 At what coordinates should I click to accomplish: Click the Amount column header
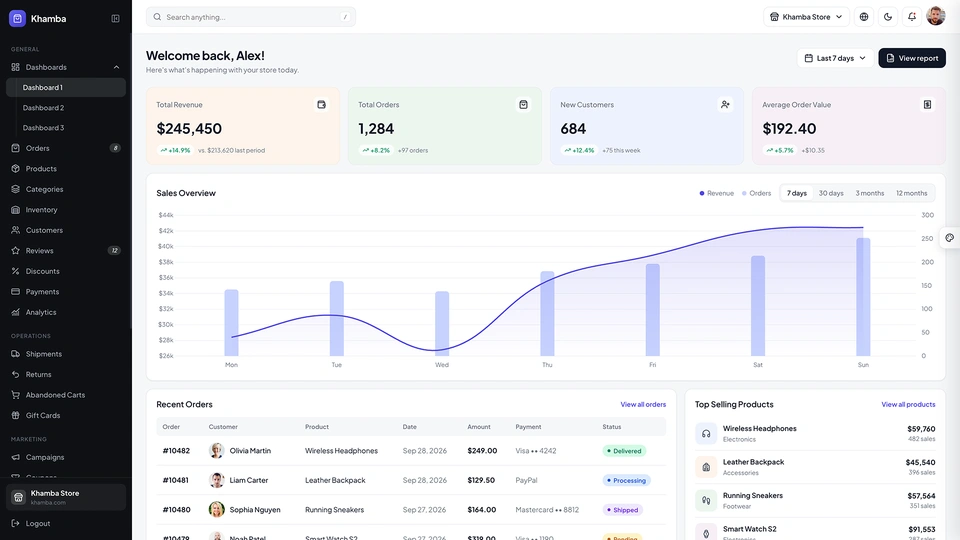click(479, 427)
